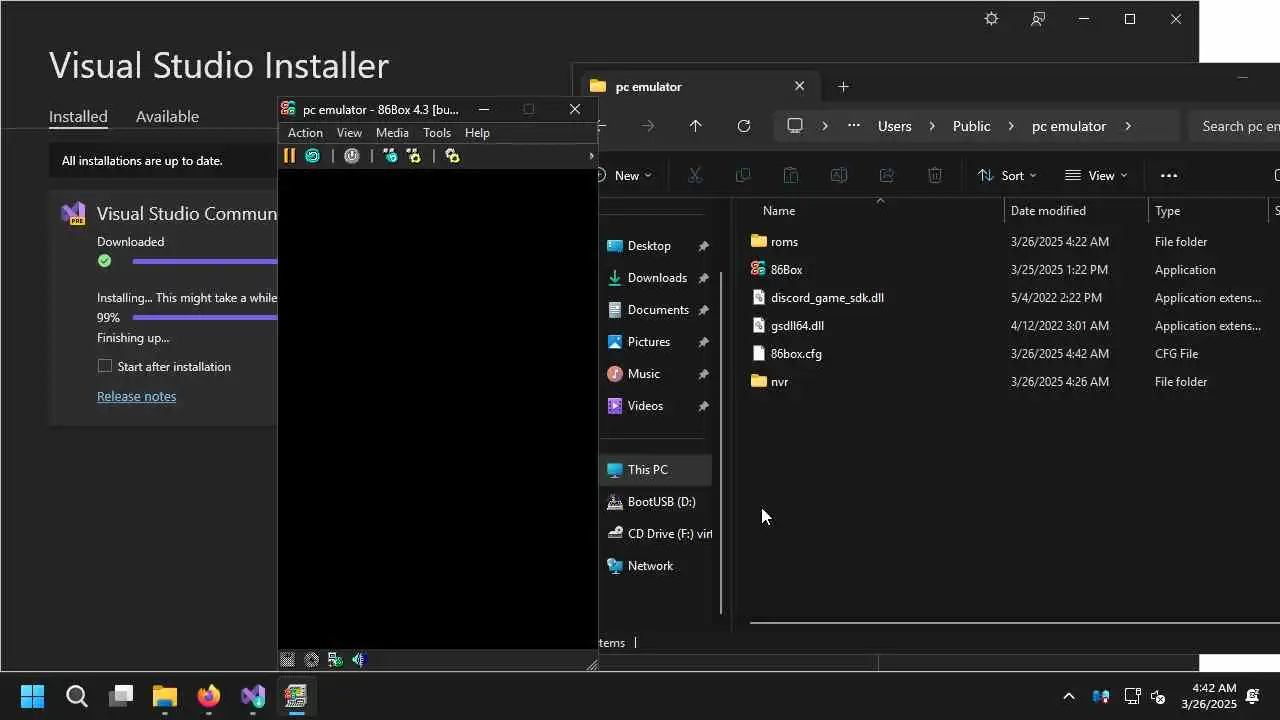This screenshot has height=720, width=1280.
Task: Open the View menu in 86Box
Action: 349,133
